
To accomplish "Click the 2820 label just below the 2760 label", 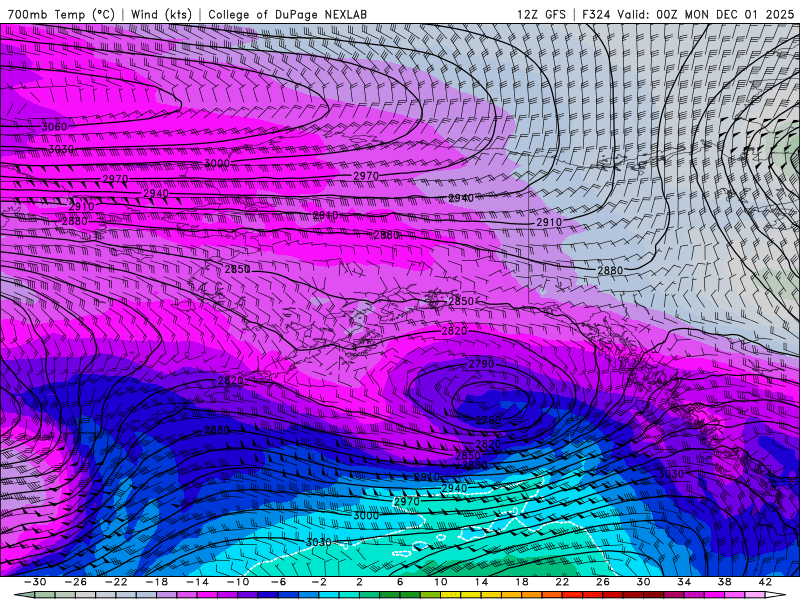I will tap(488, 444).
